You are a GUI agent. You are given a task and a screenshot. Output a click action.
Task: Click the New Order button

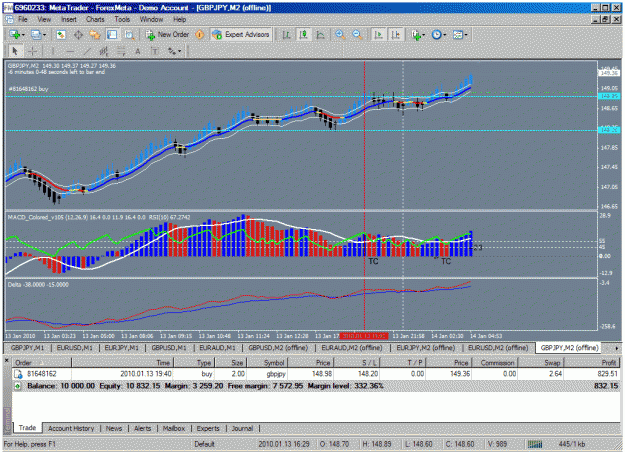(168, 35)
